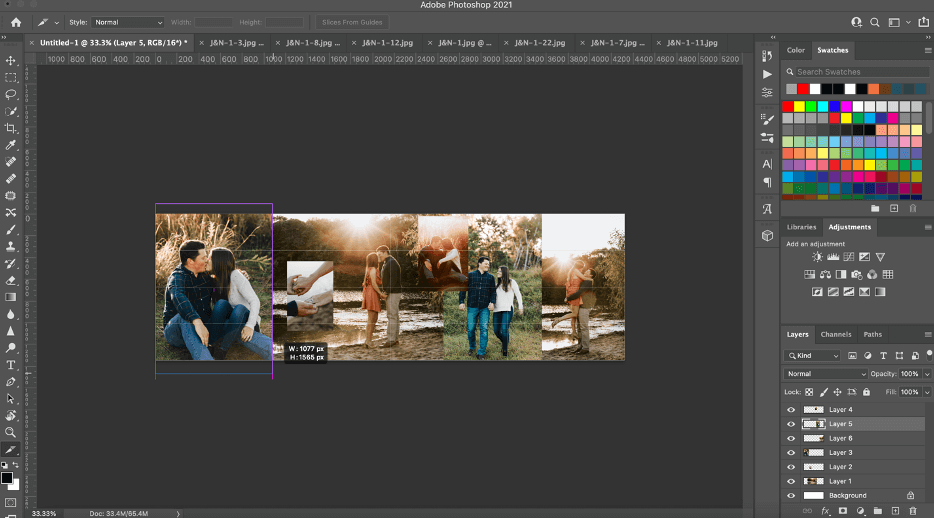Screen dimensions: 934x518
Task: Select the Horizontal Type tool
Action: [x=11, y=364]
